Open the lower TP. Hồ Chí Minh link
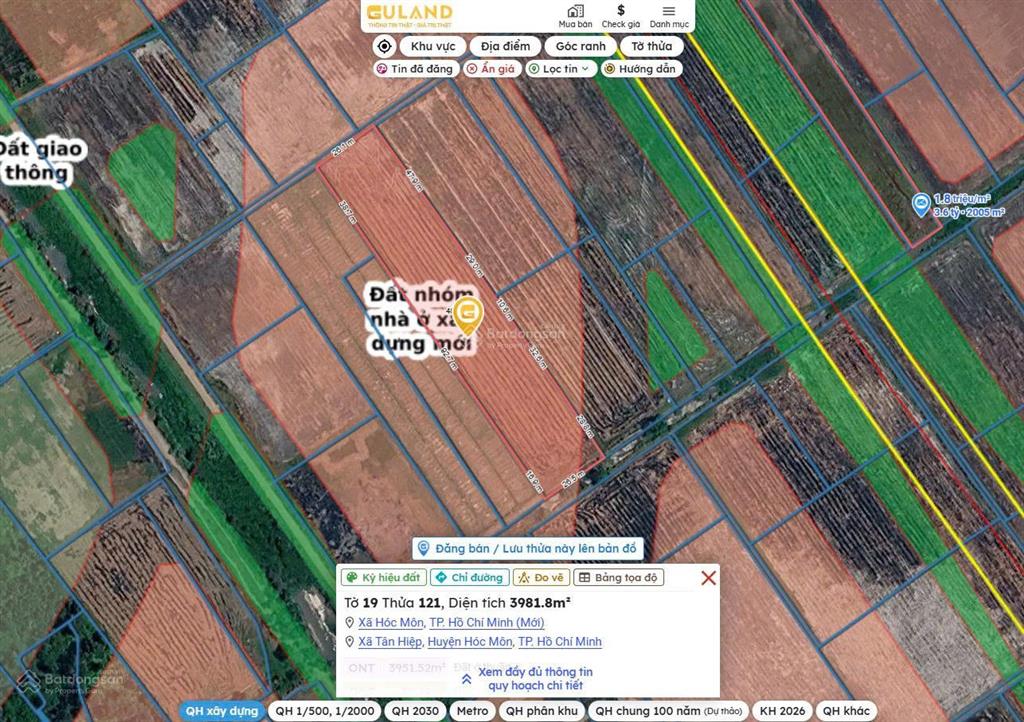 click(560, 642)
